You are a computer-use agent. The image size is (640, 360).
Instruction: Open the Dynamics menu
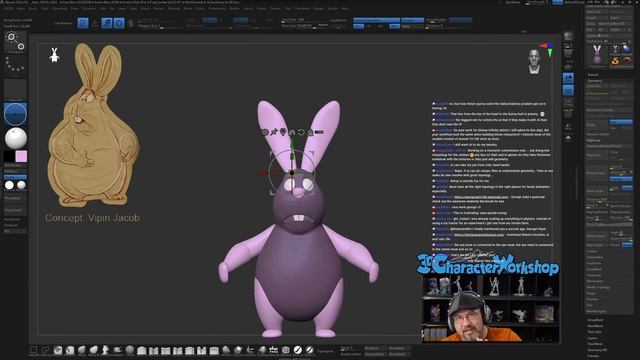[89, 8]
